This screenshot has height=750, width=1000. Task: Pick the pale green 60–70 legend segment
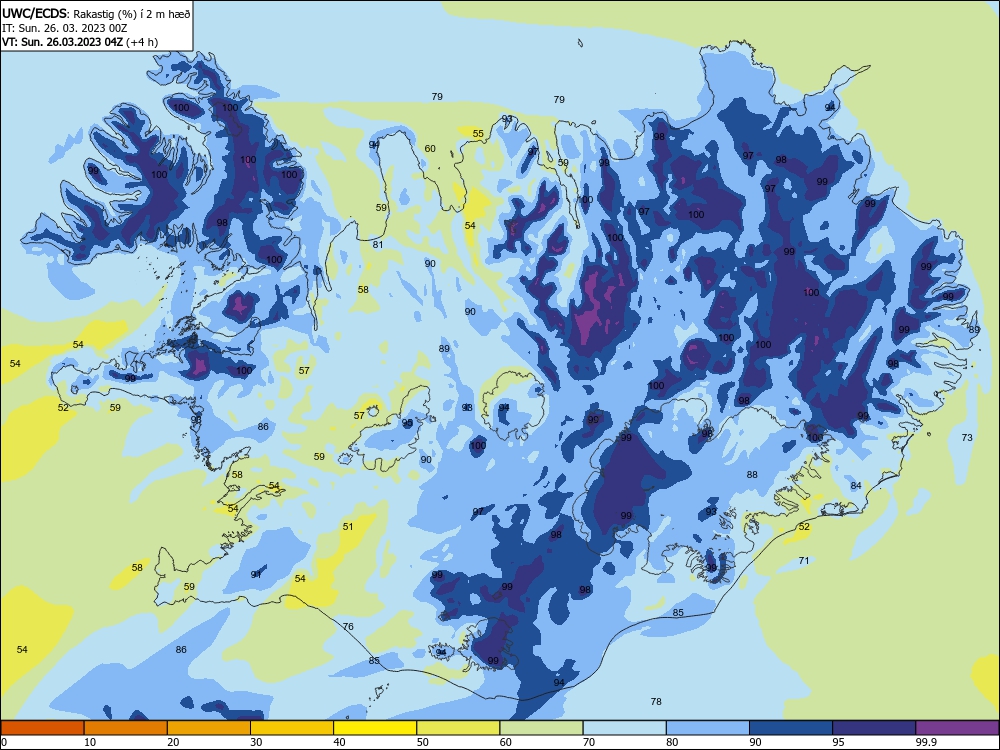(541, 728)
